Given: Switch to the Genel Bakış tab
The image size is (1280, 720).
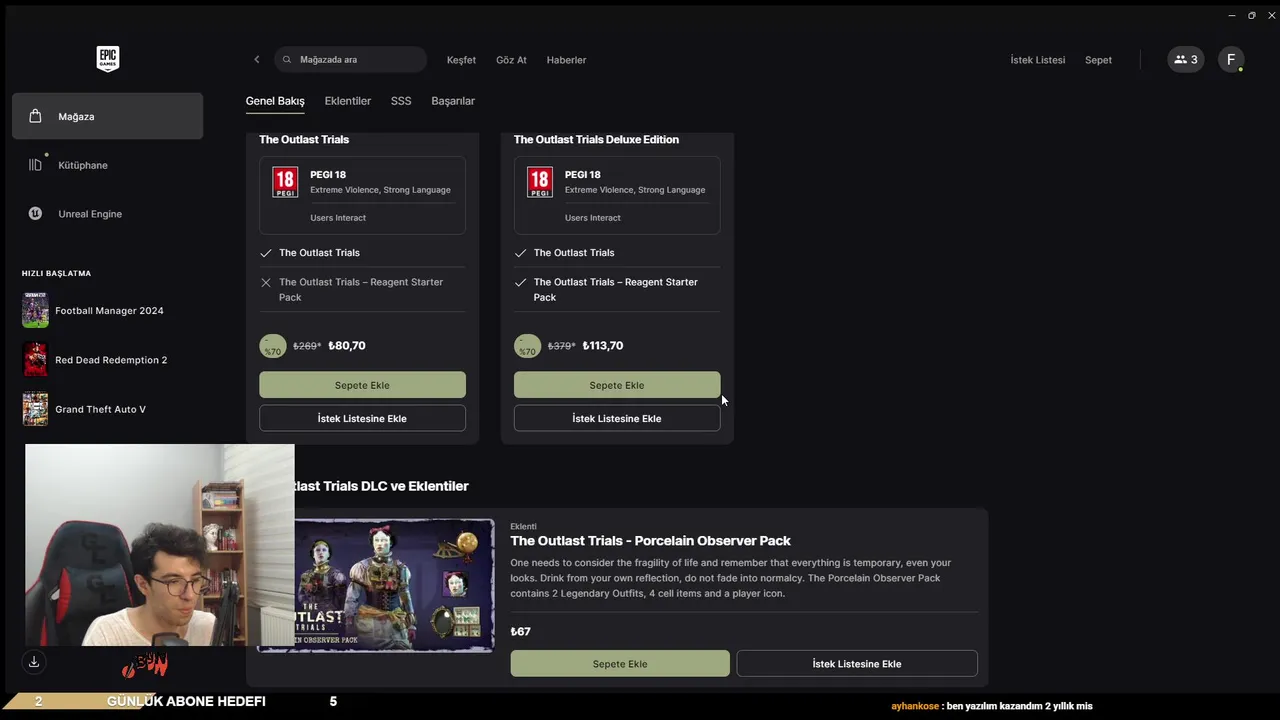Looking at the screenshot, I should (x=275, y=101).
